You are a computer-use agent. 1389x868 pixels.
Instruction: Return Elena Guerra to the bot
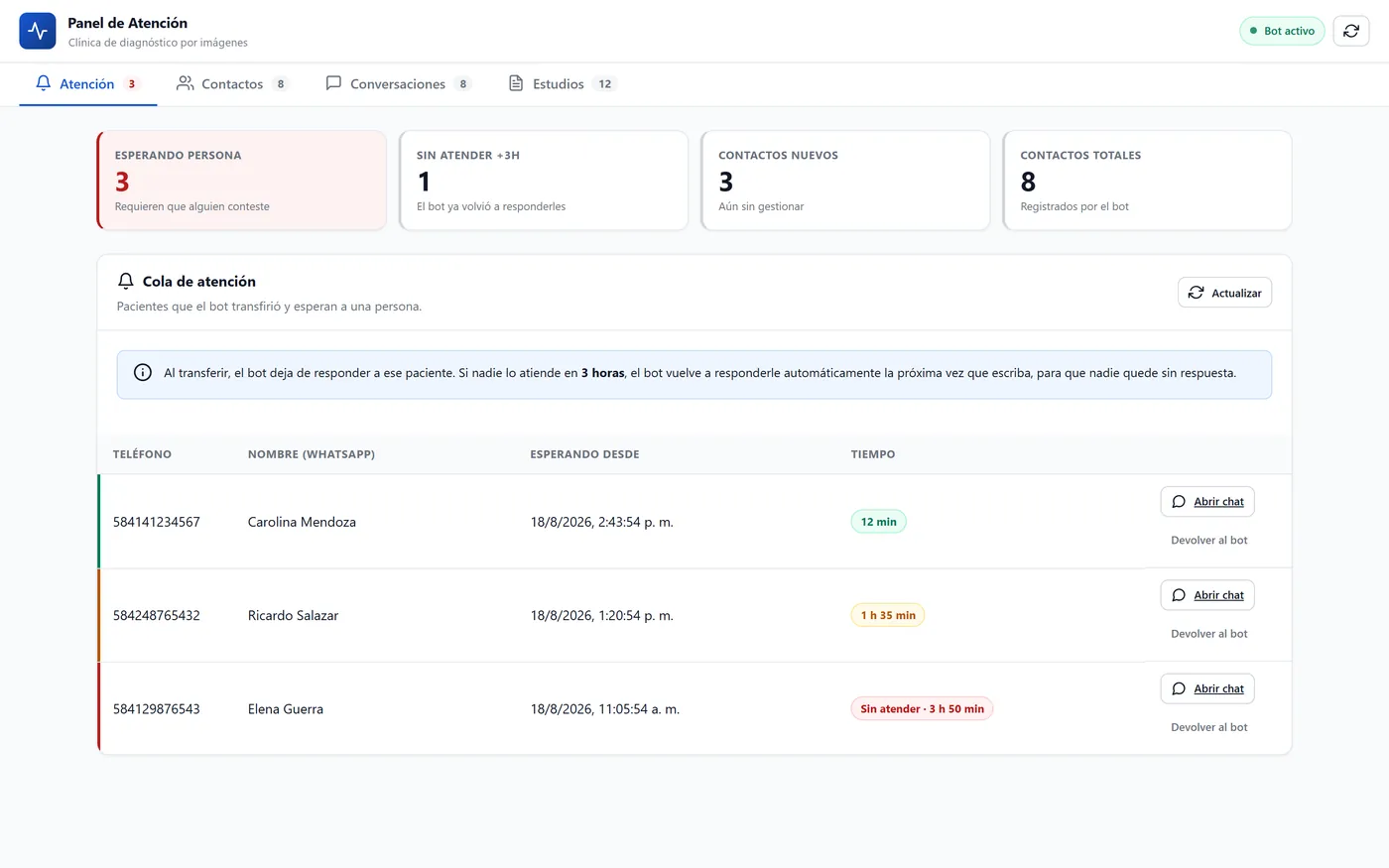[x=1209, y=727]
